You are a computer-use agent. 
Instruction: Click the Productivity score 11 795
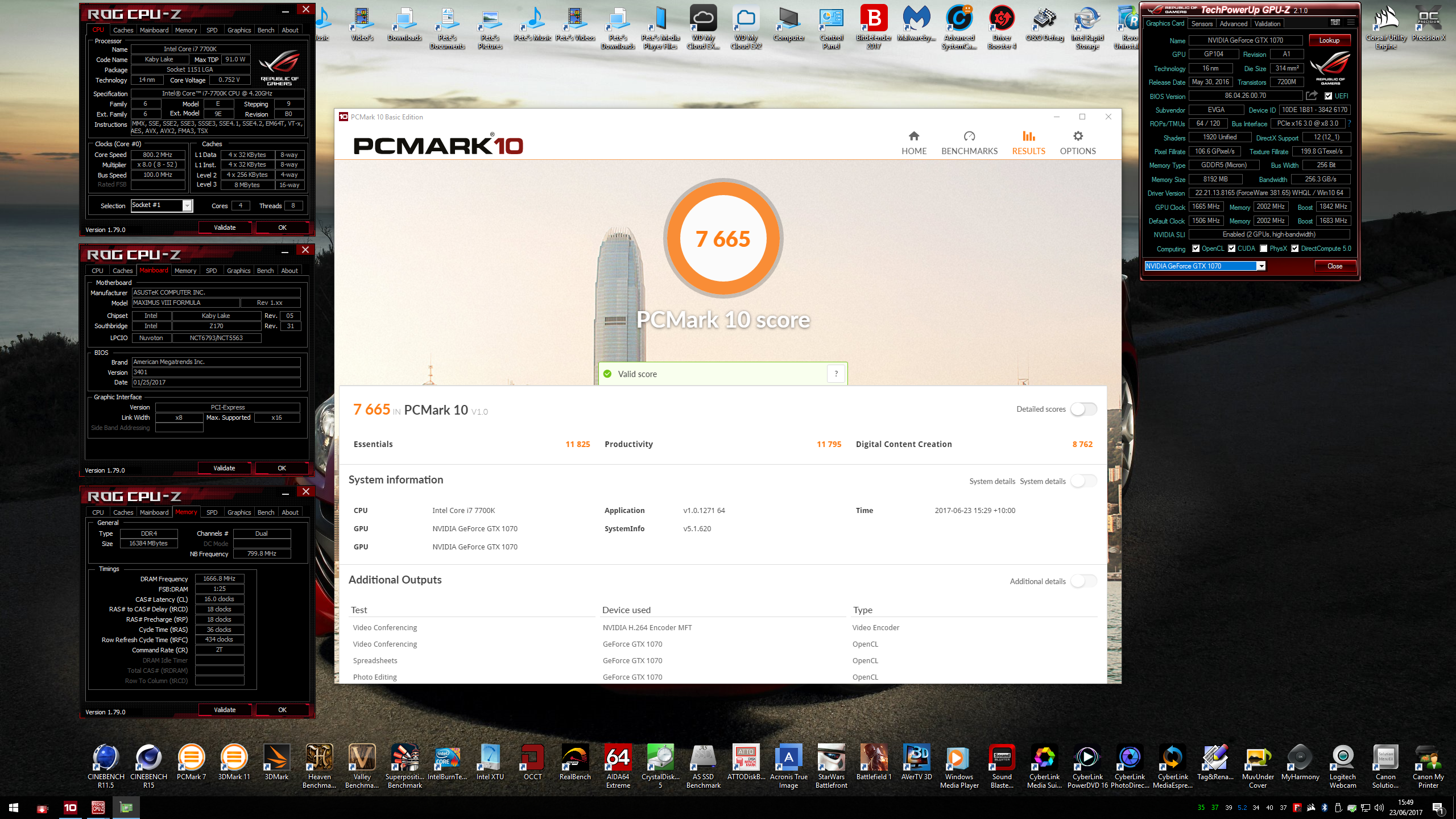click(x=829, y=444)
